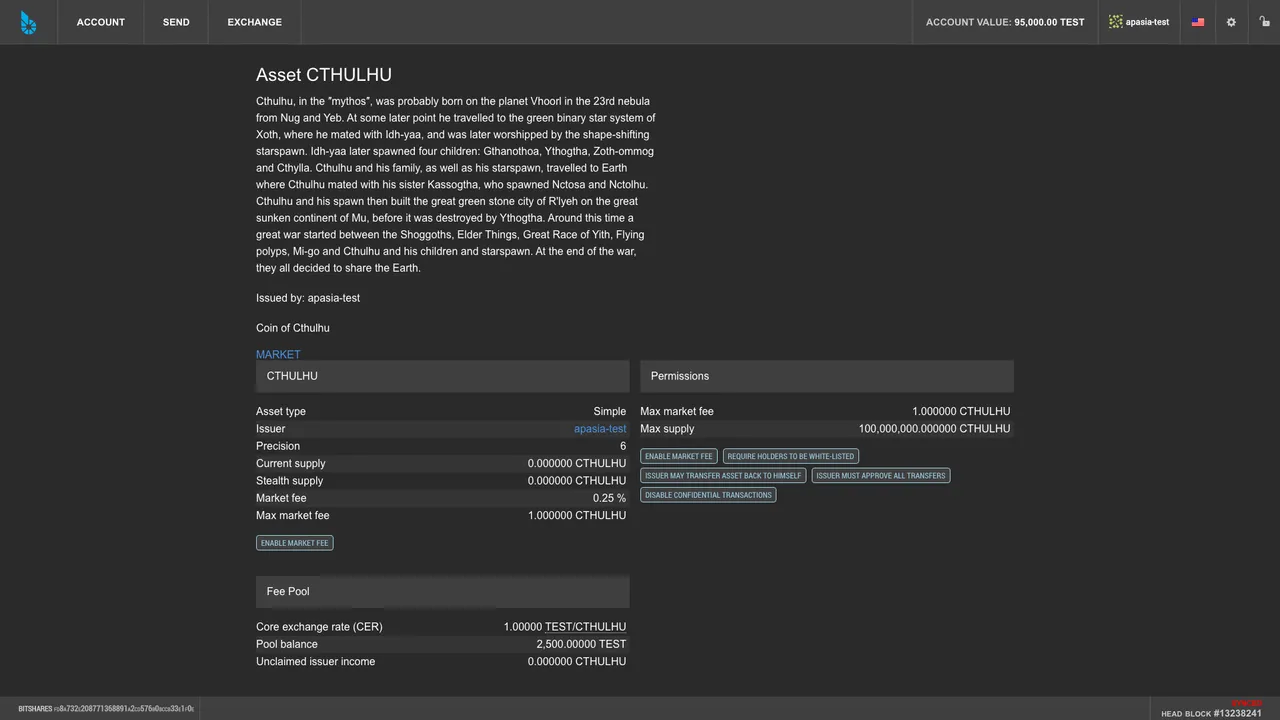Click the Asset CTHULHU heading
Viewport: 1280px width, 720px height.
(x=324, y=75)
